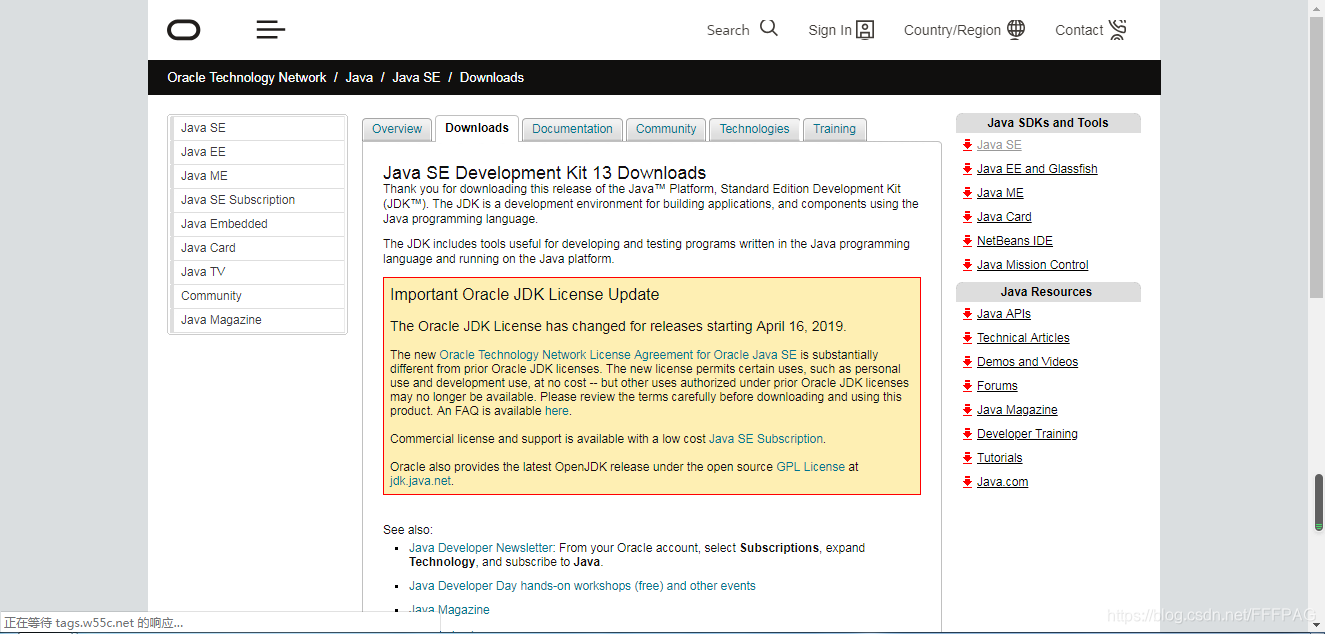Click arrow icon beside Java Mission Control

[x=967, y=265]
